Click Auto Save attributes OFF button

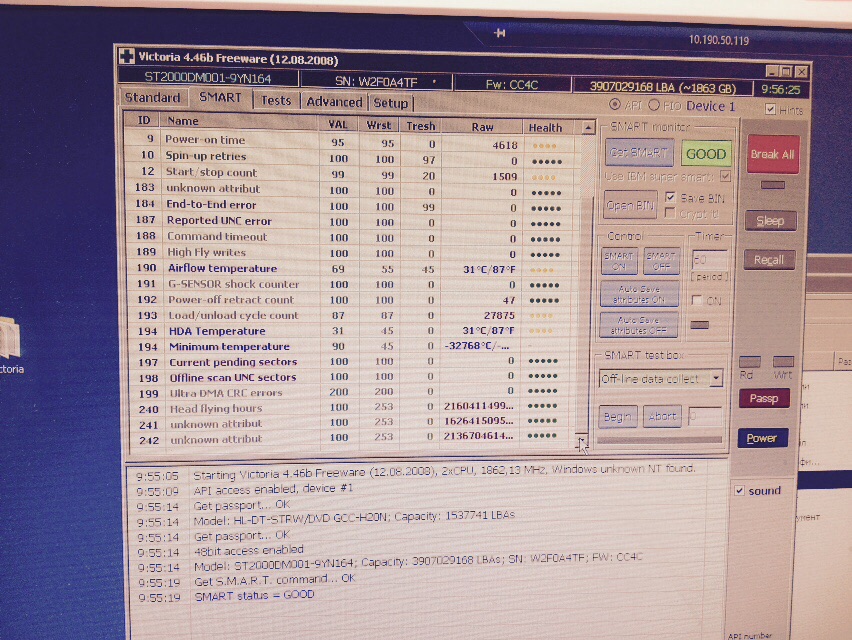pos(638,325)
